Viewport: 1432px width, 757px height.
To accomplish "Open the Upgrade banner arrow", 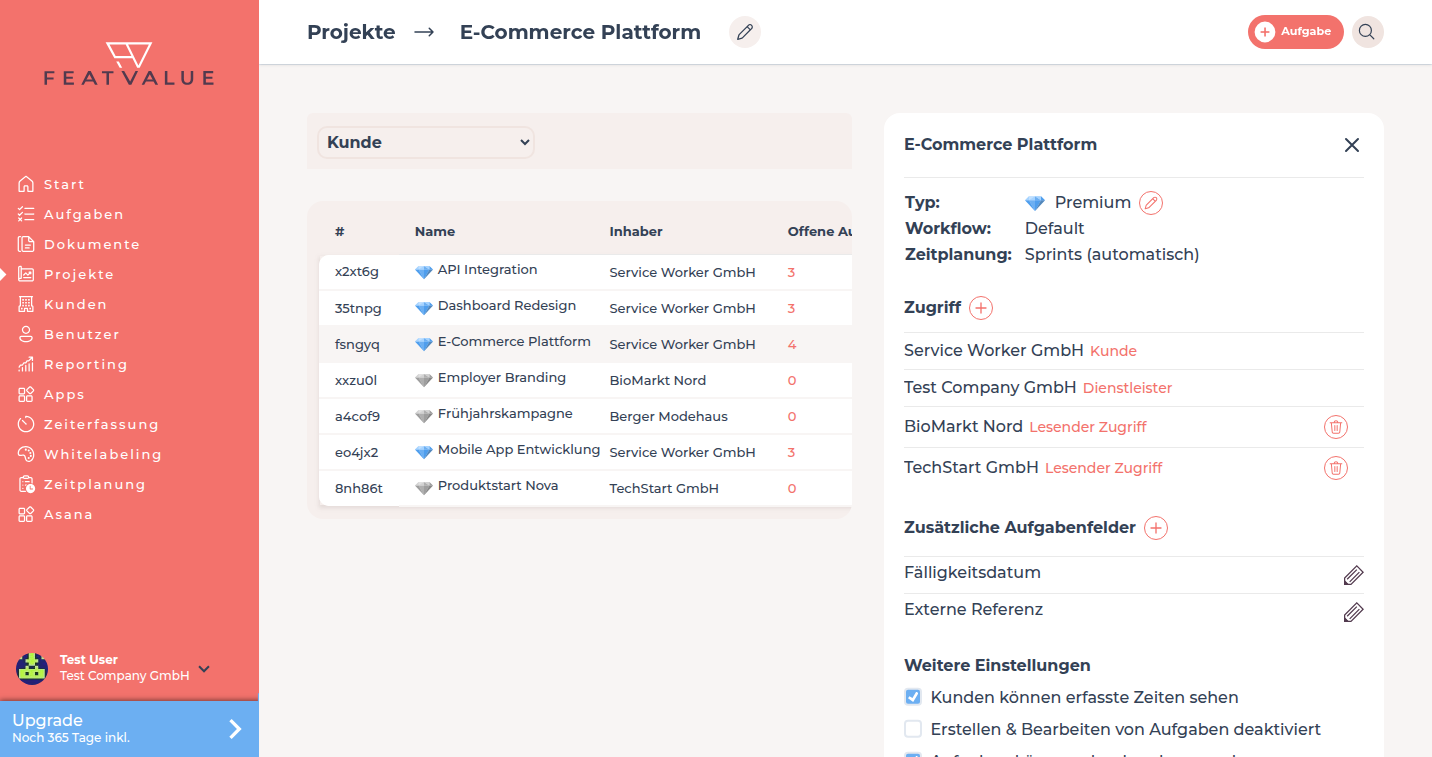I will (x=235, y=729).
